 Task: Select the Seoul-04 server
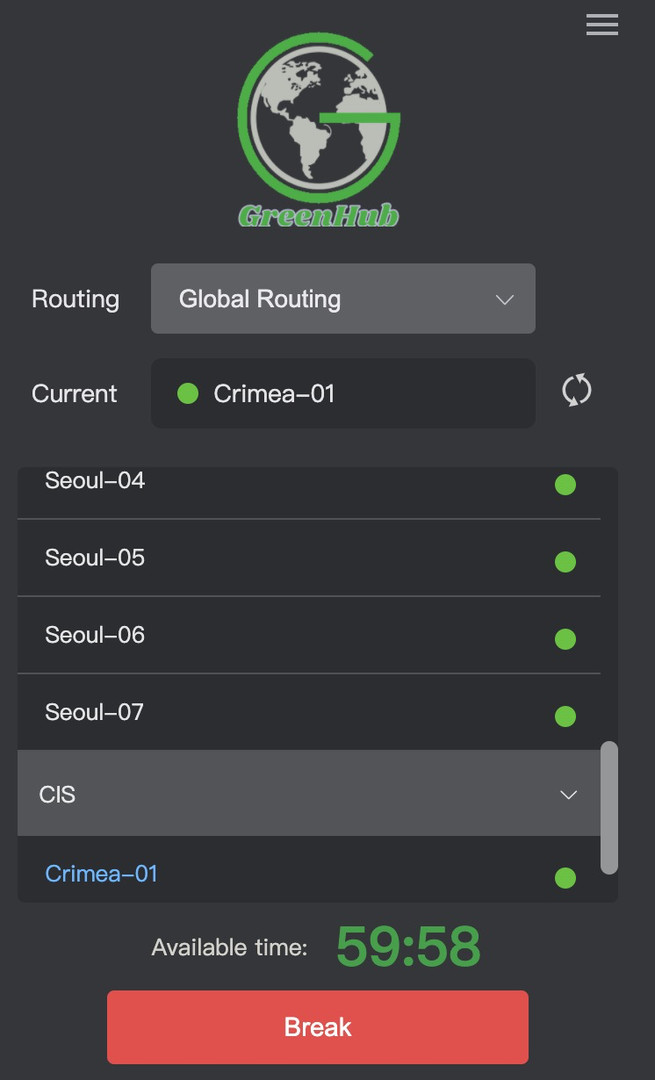pyautogui.click(x=95, y=481)
